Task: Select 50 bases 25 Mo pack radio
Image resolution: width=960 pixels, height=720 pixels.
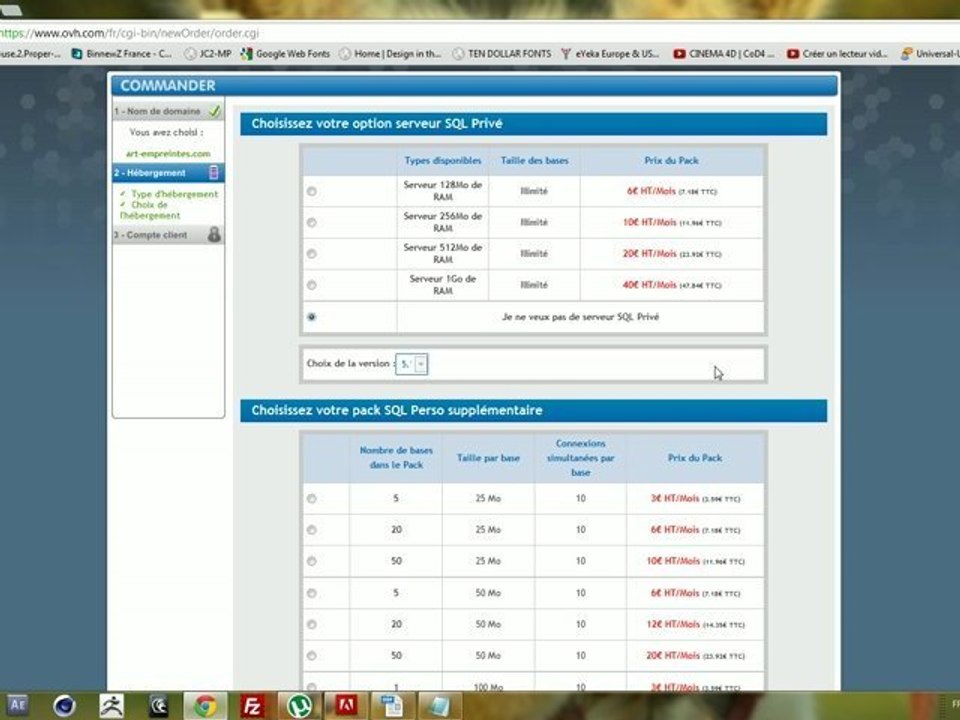Action: tap(312, 561)
